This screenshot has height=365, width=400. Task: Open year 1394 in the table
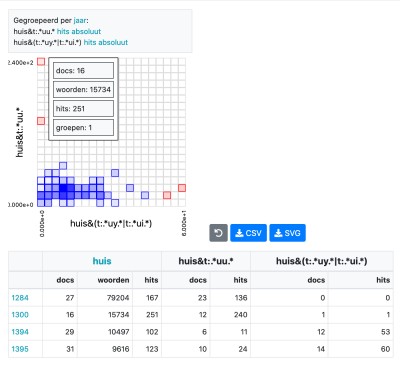pos(20,332)
